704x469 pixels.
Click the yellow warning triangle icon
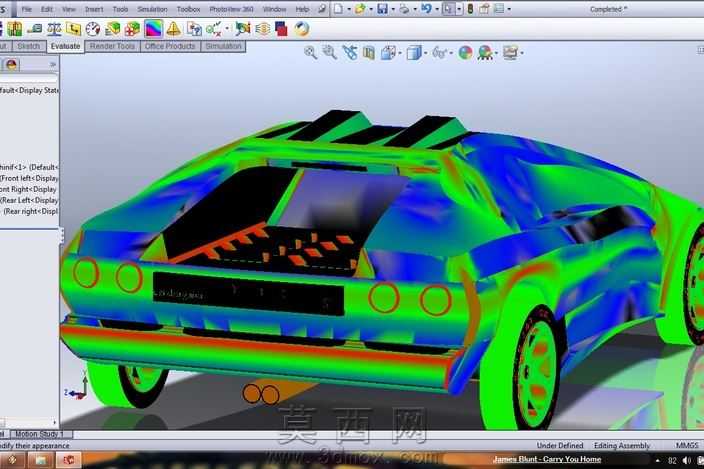point(173,29)
